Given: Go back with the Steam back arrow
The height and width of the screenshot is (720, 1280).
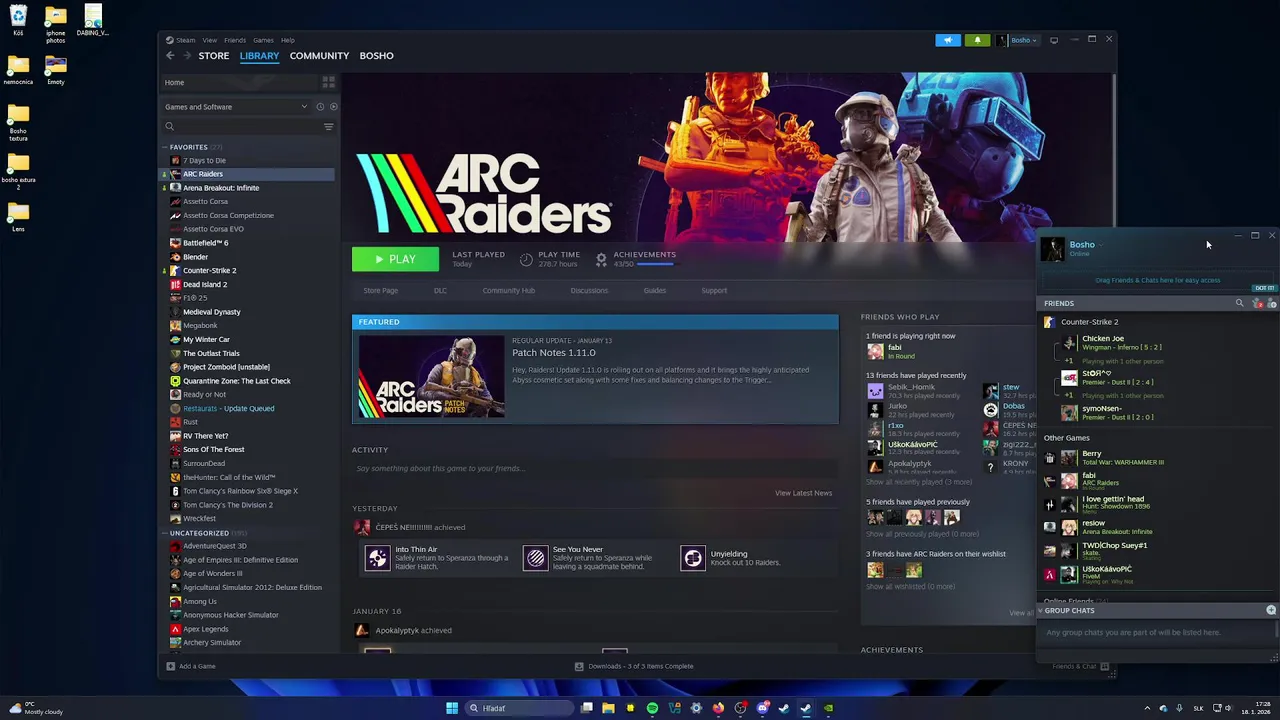Looking at the screenshot, I should [170, 56].
